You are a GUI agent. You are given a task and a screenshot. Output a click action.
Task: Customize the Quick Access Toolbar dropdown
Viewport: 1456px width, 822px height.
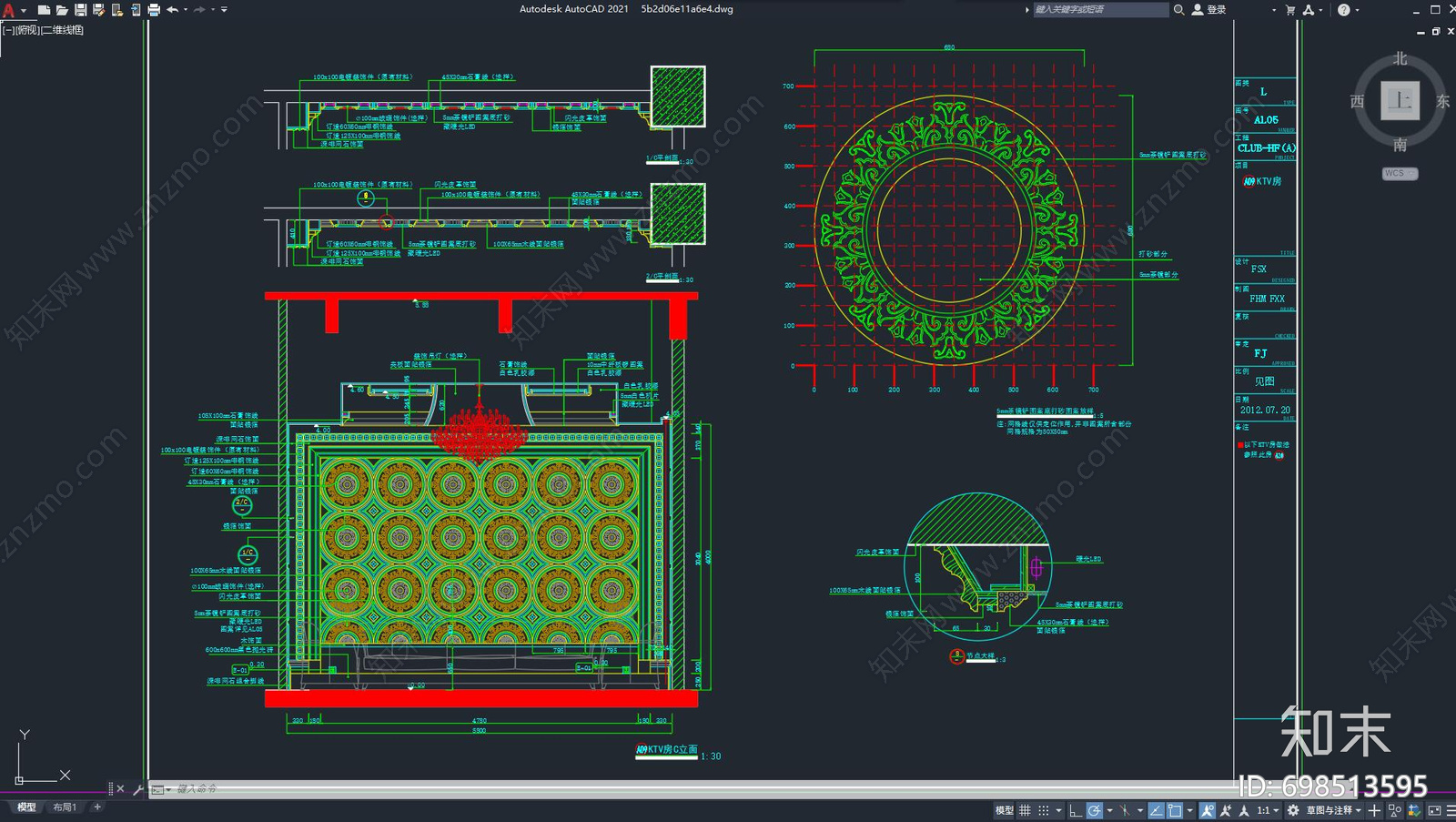click(224, 10)
